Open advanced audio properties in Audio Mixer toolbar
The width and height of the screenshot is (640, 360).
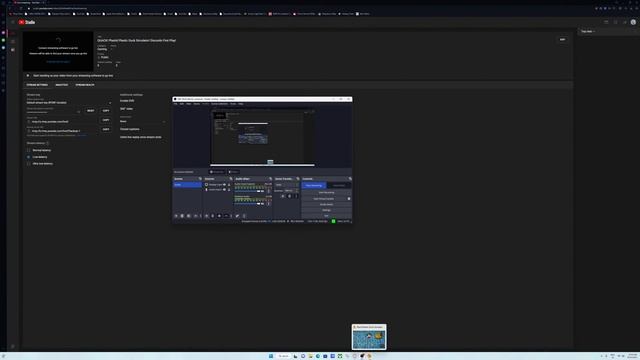click(x=237, y=216)
